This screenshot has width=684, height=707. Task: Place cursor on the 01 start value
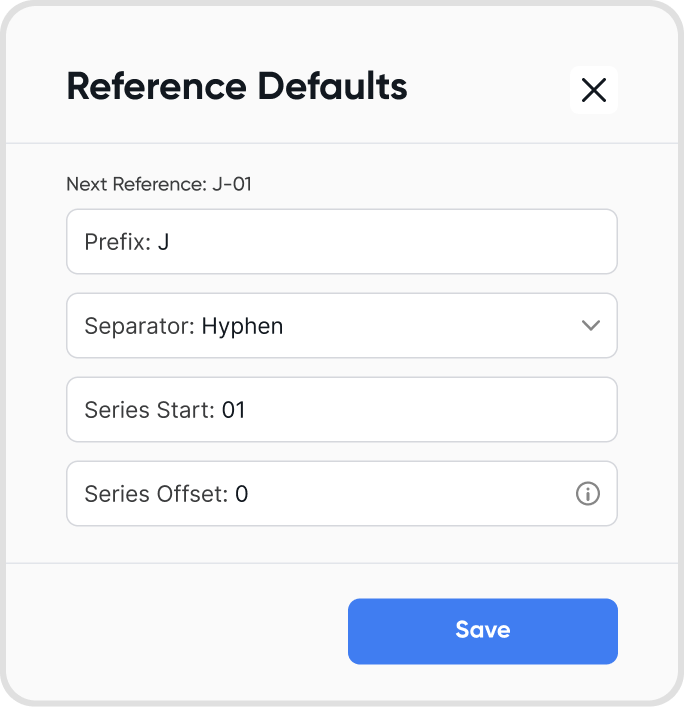tap(233, 410)
